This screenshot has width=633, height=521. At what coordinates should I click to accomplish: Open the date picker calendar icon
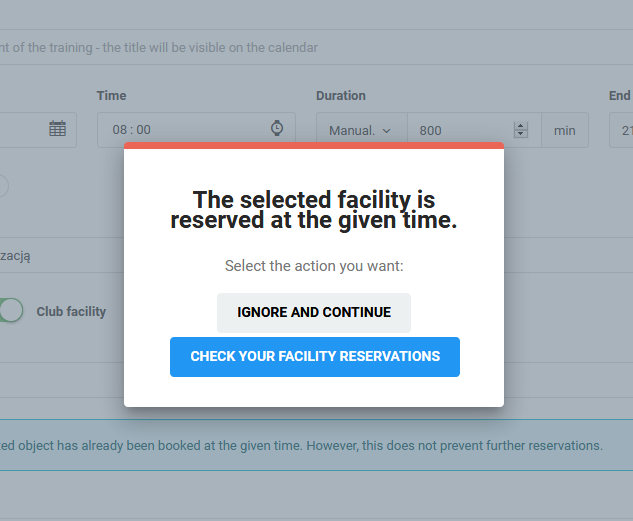(57, 129)
